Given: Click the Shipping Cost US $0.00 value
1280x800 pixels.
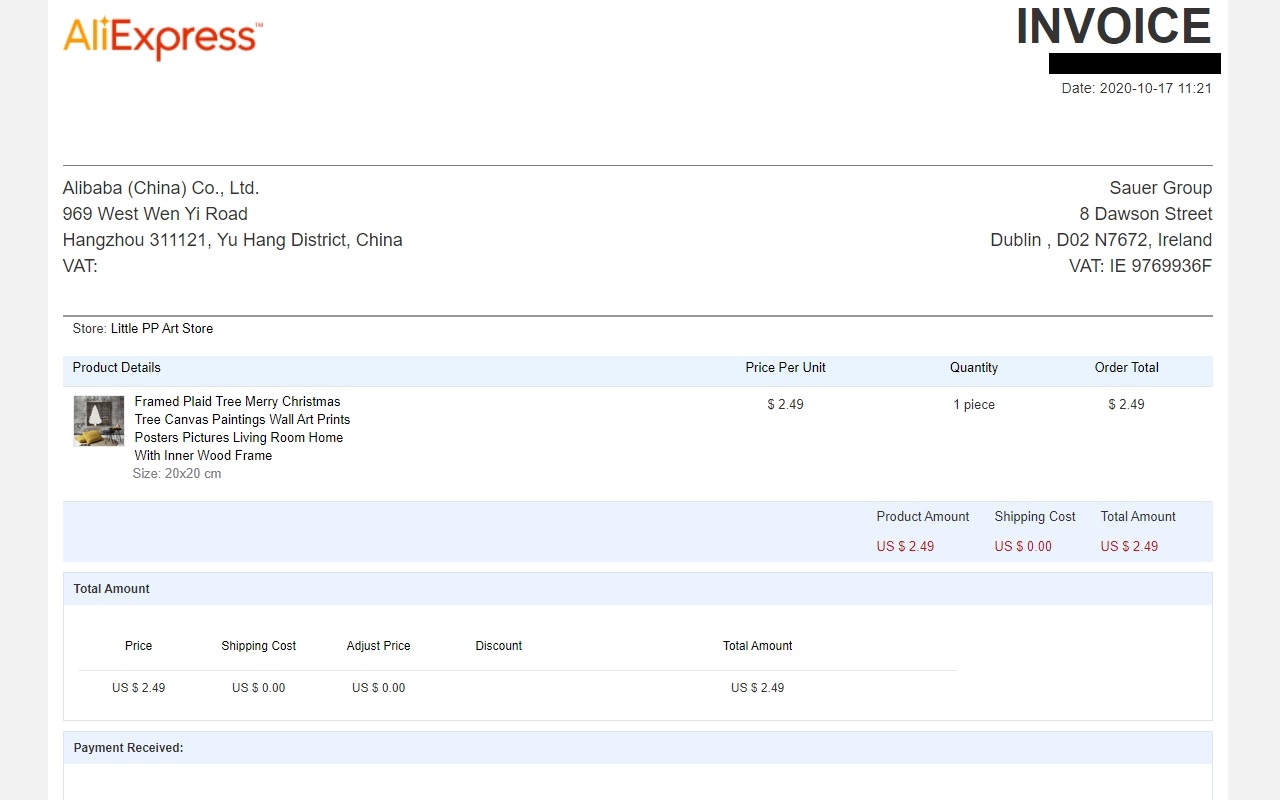Looking at the screenshot, I should click(1022, 546).
